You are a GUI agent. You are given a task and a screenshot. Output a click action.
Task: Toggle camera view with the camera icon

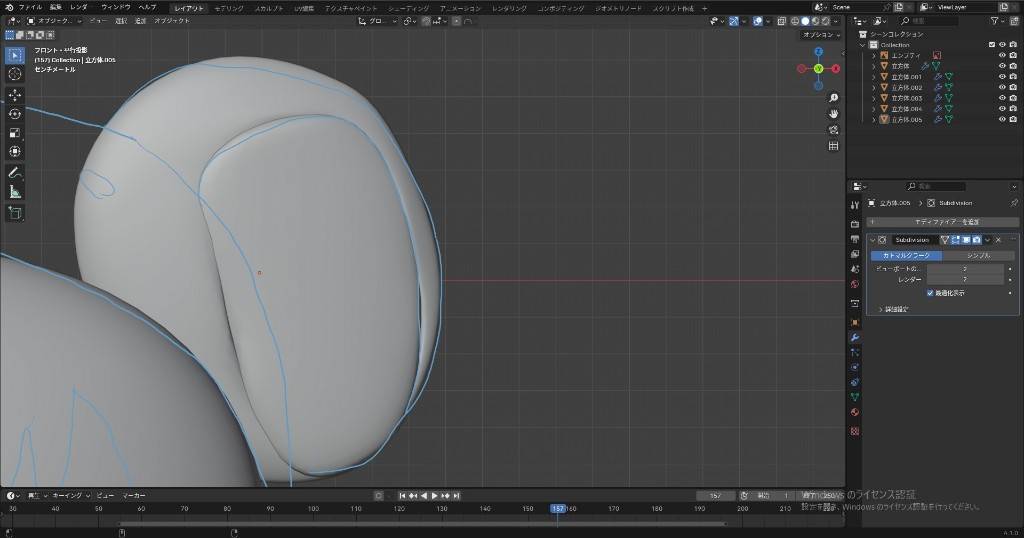click(834, 130)
